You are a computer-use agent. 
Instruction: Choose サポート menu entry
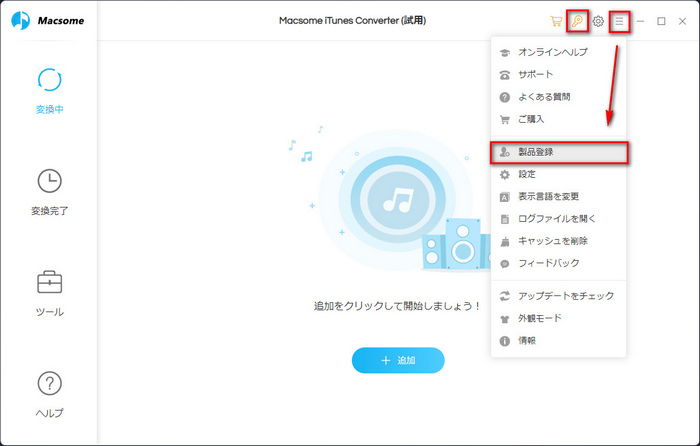pos(558,75)
